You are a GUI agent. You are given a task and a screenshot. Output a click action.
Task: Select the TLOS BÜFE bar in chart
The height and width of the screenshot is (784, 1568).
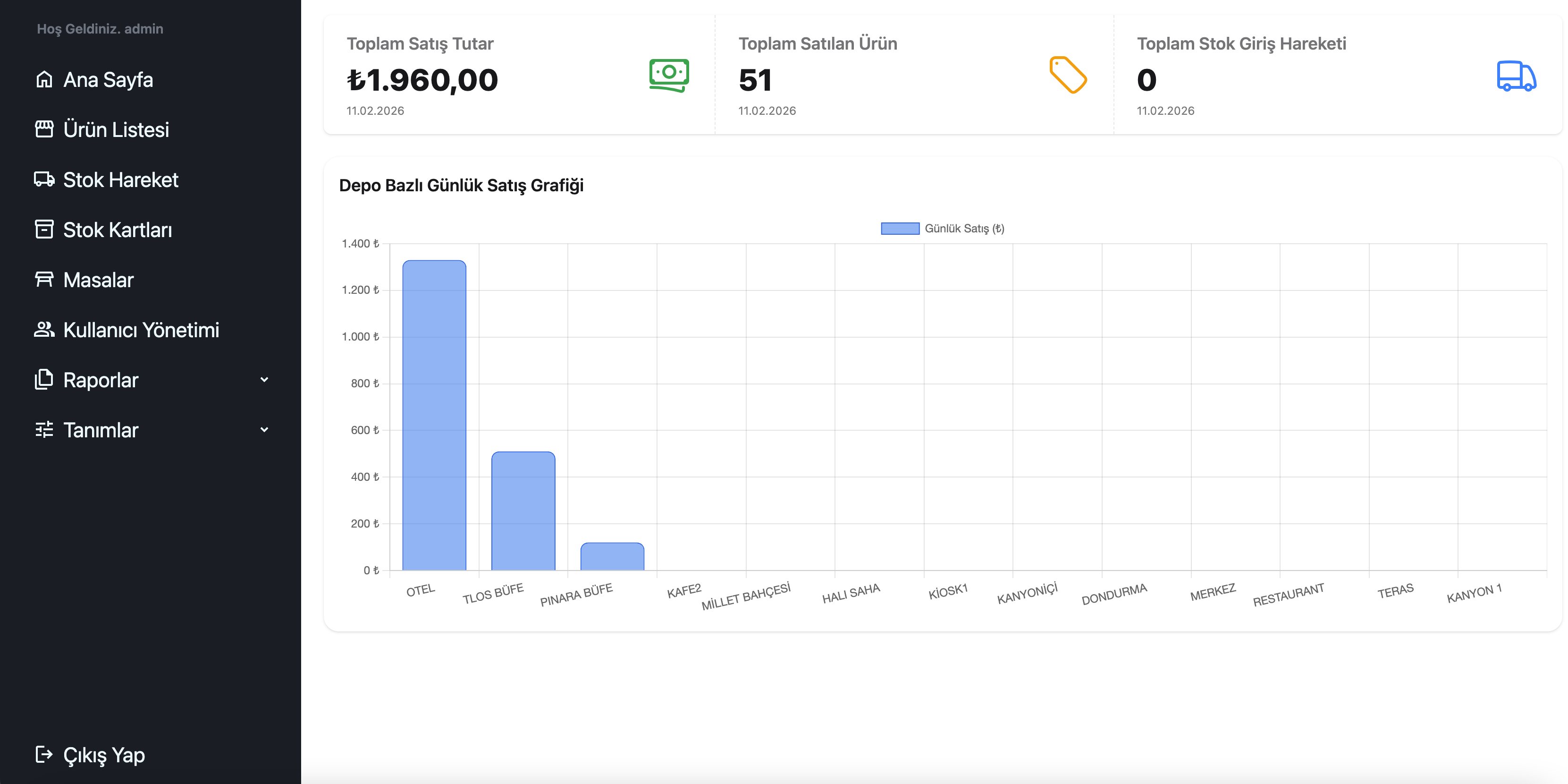pyautogui.click(x=523, y=511)
